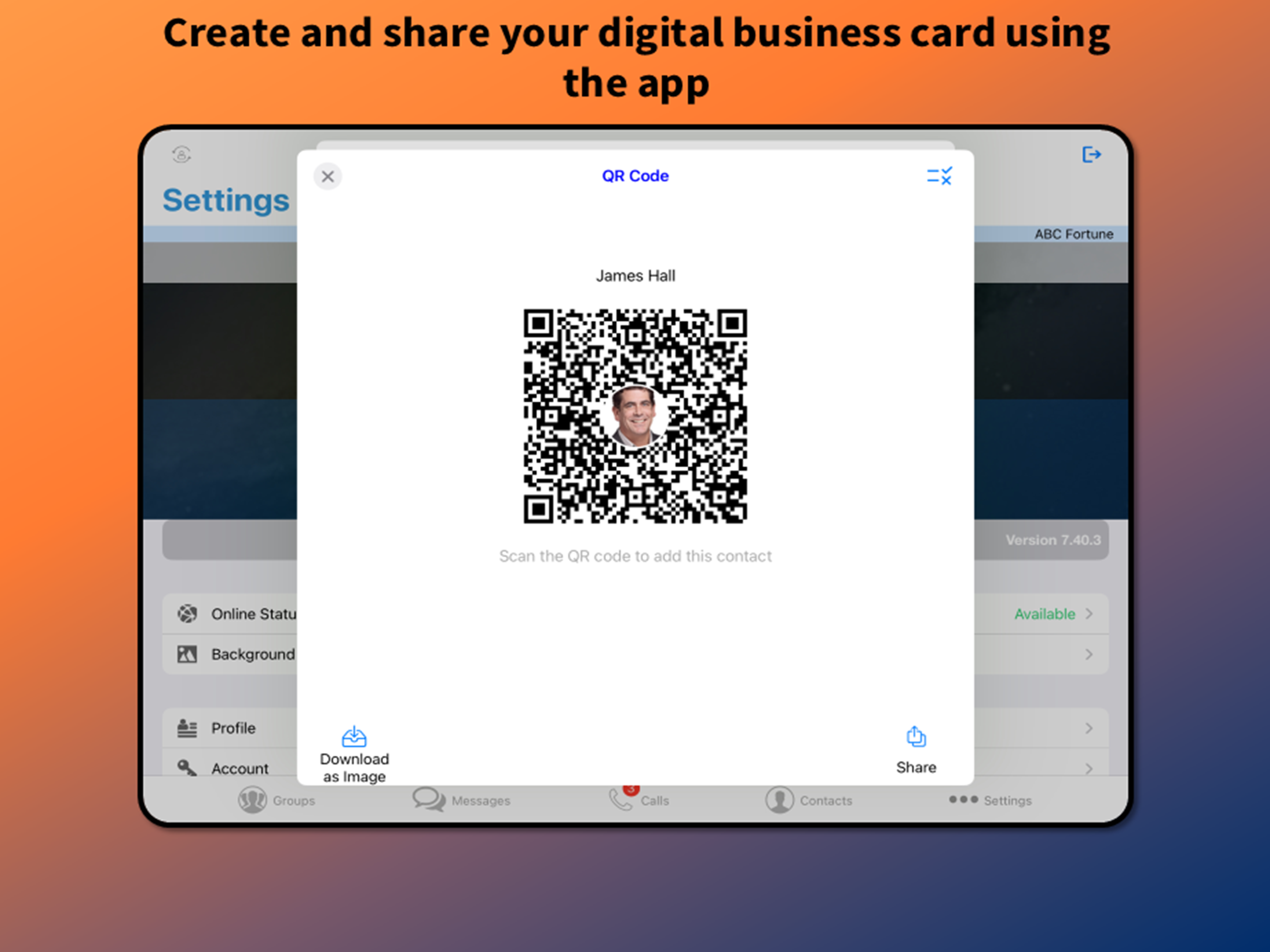Image resolution: width=1270 pixels, height=952 pixels.
Task: Expand the Account row chevron
Action: coord(1089,768)
